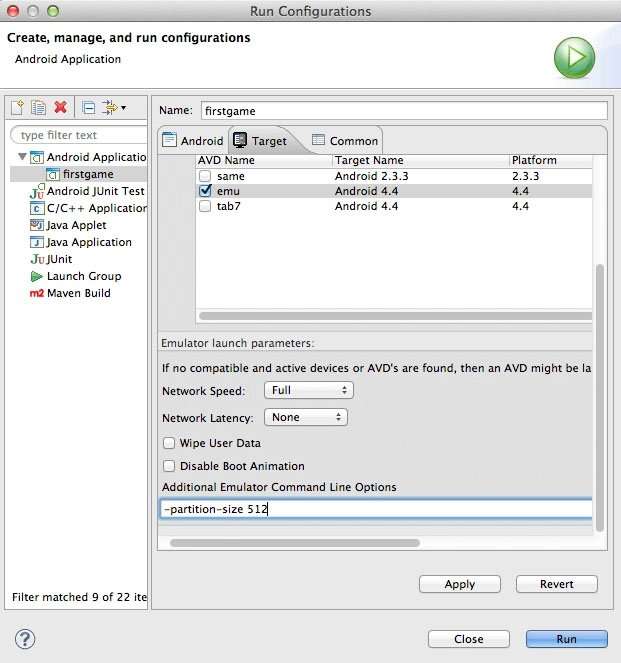Click the help question mark icon
The width and height of the screenshot is (621, 663).
click(x=25, y=639)
